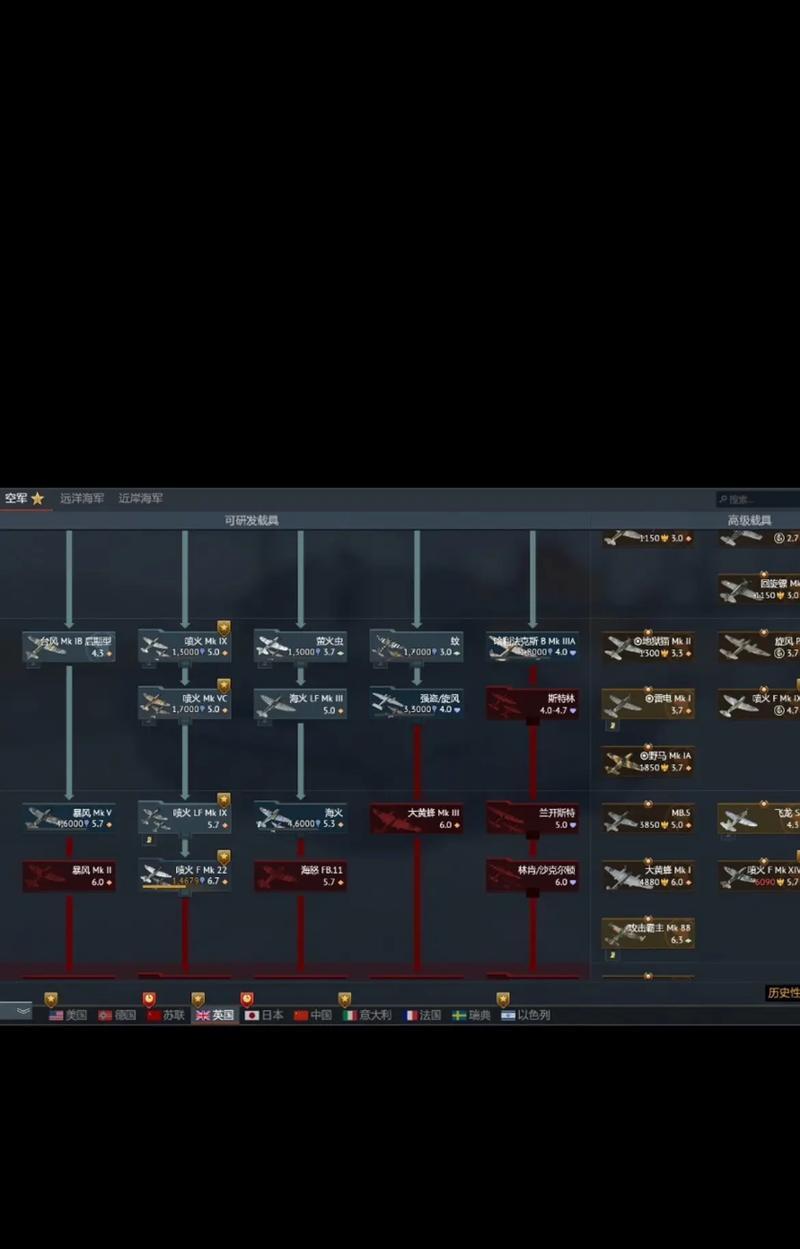Screen dimensions: 800x1249
Task: Select the locked 大黄蜂 Mk III aircraft
Action: tap(416, 818)
